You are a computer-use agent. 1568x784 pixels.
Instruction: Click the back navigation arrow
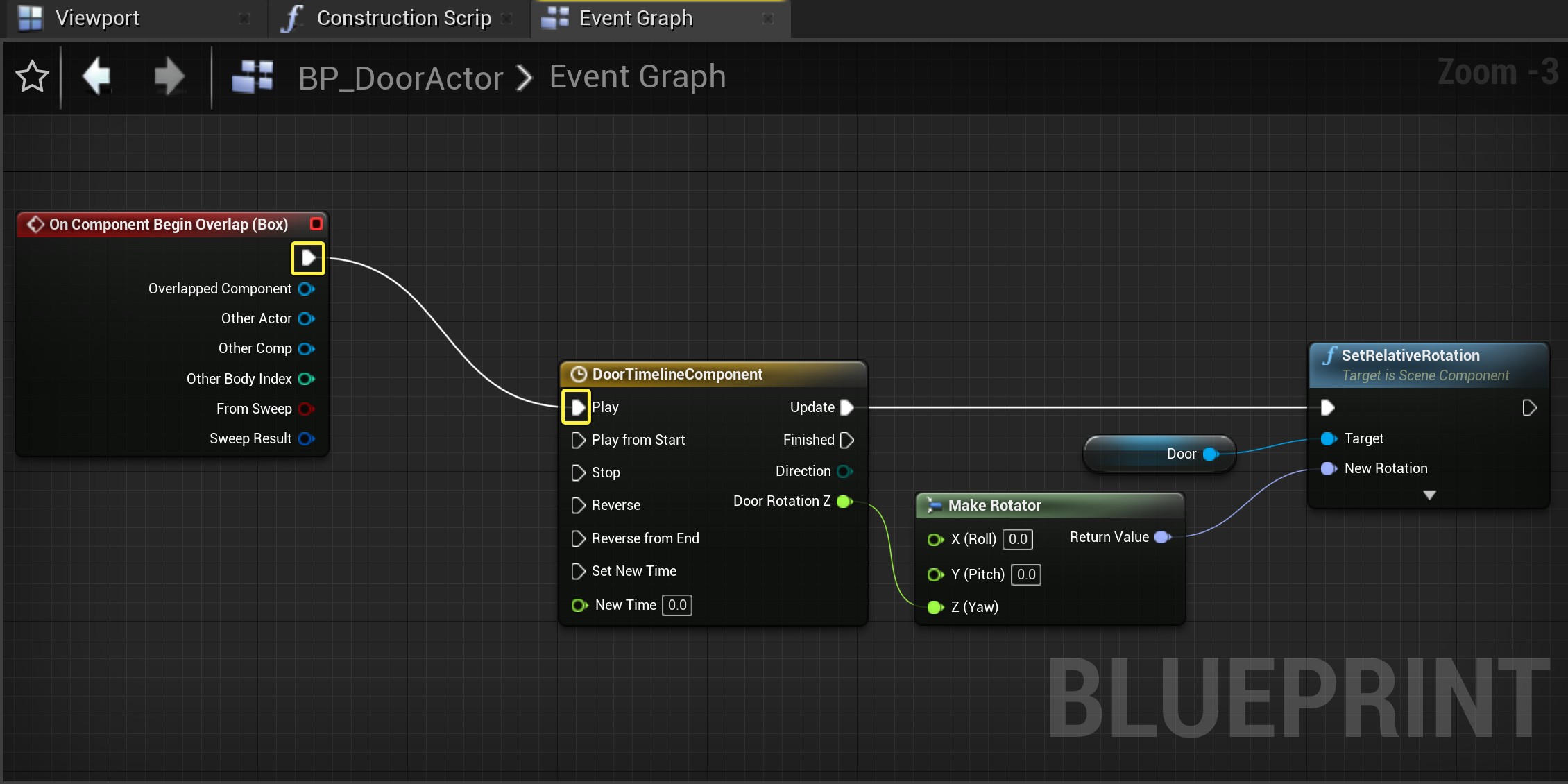point(97,76)
